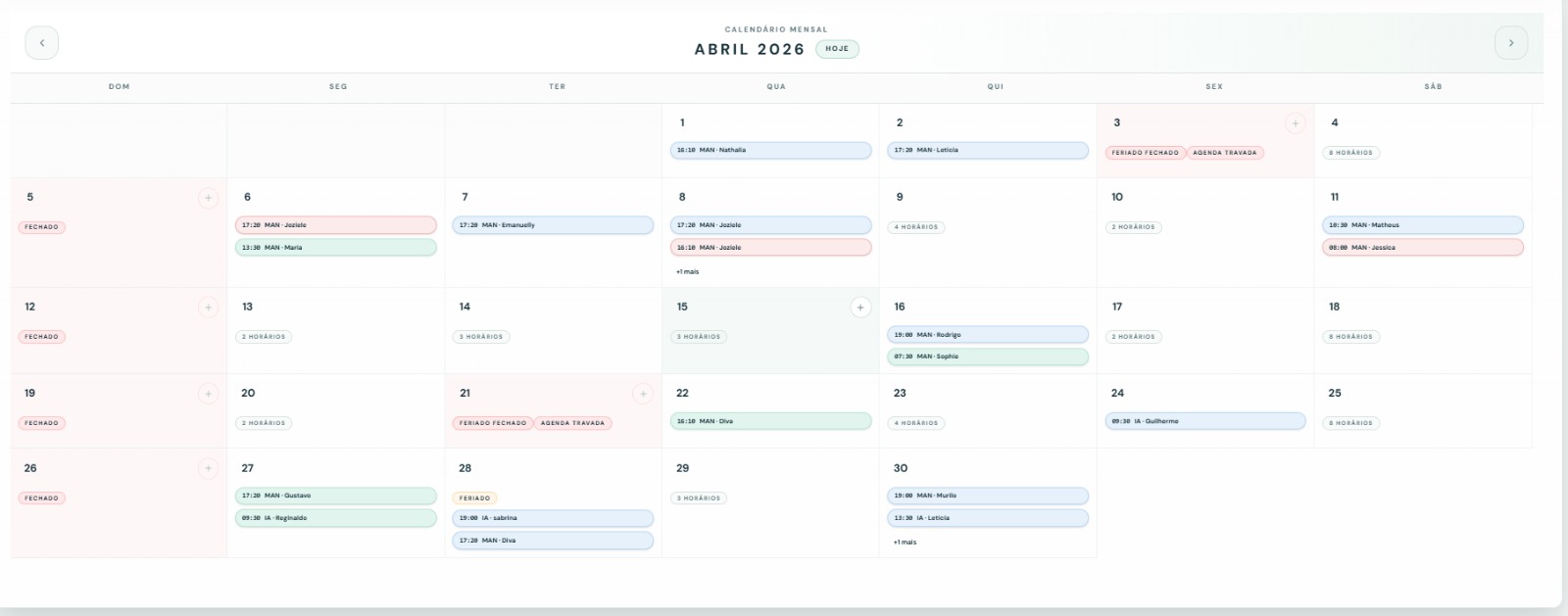Image resolution: width=1568 pixels, height=616 pixels.
Task: Click '2 HORÁRIOS' badge on day 17
Action: pos(1134,337)
